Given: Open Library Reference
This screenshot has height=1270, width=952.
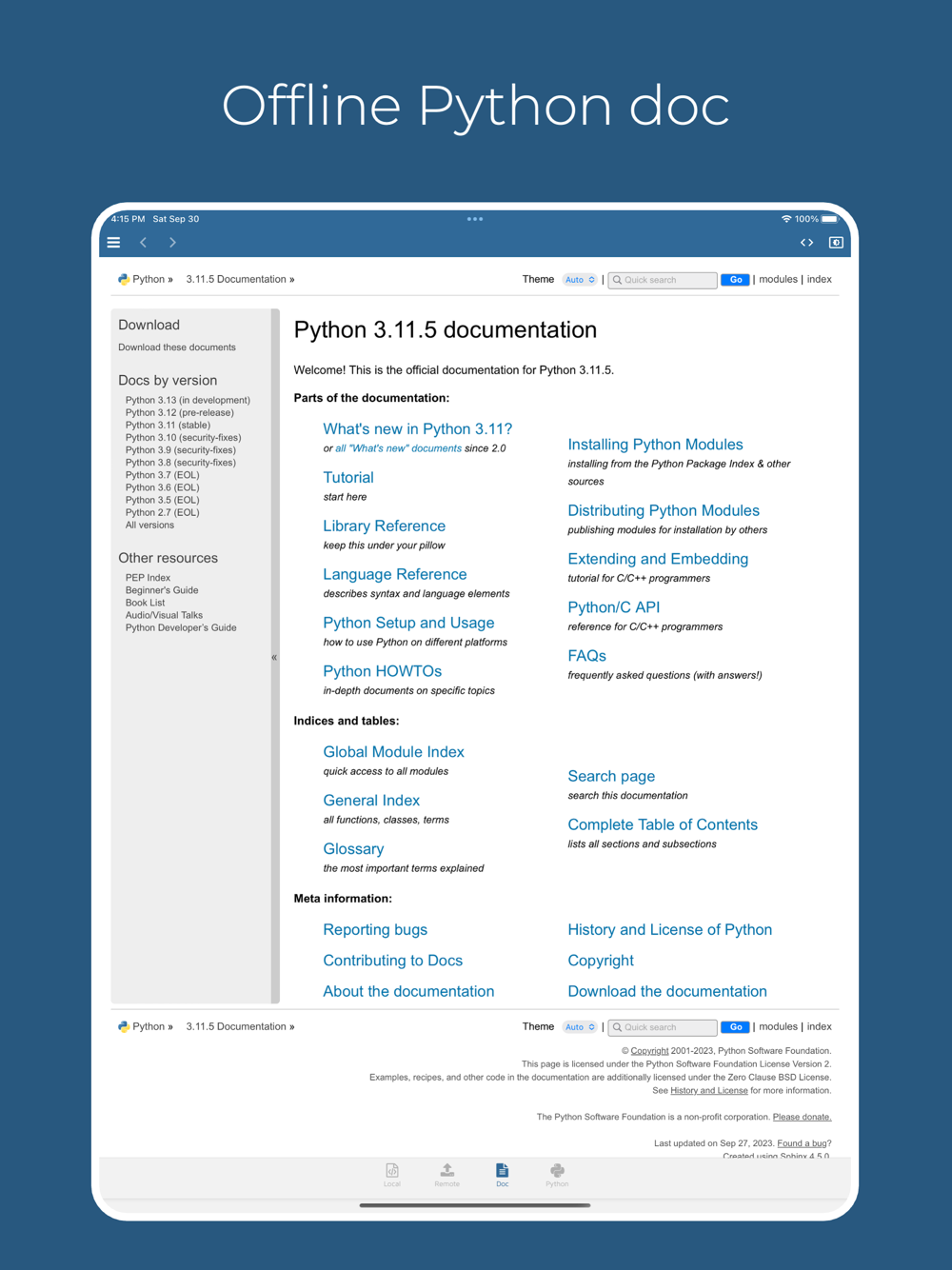Looking at the screenshot, I should [x=384, y=526].
